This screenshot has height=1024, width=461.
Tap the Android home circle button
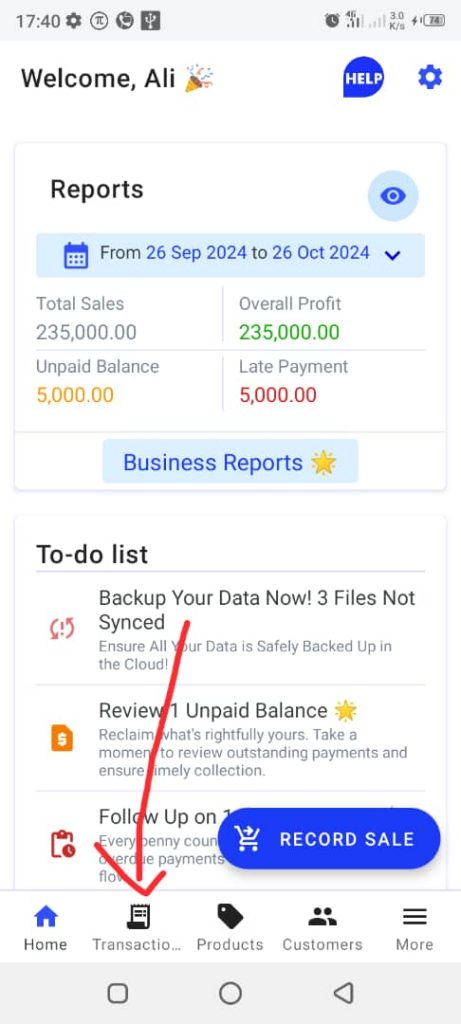[x=230, y=993]
